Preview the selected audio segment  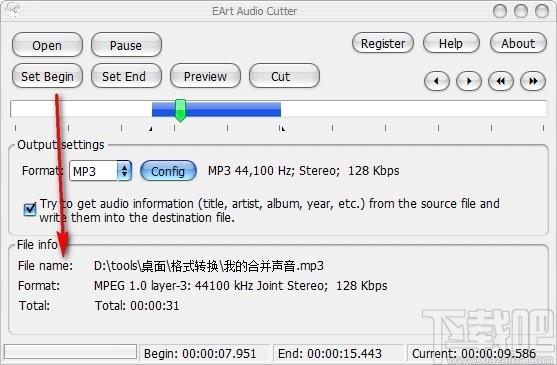click(x=205, y=76)
